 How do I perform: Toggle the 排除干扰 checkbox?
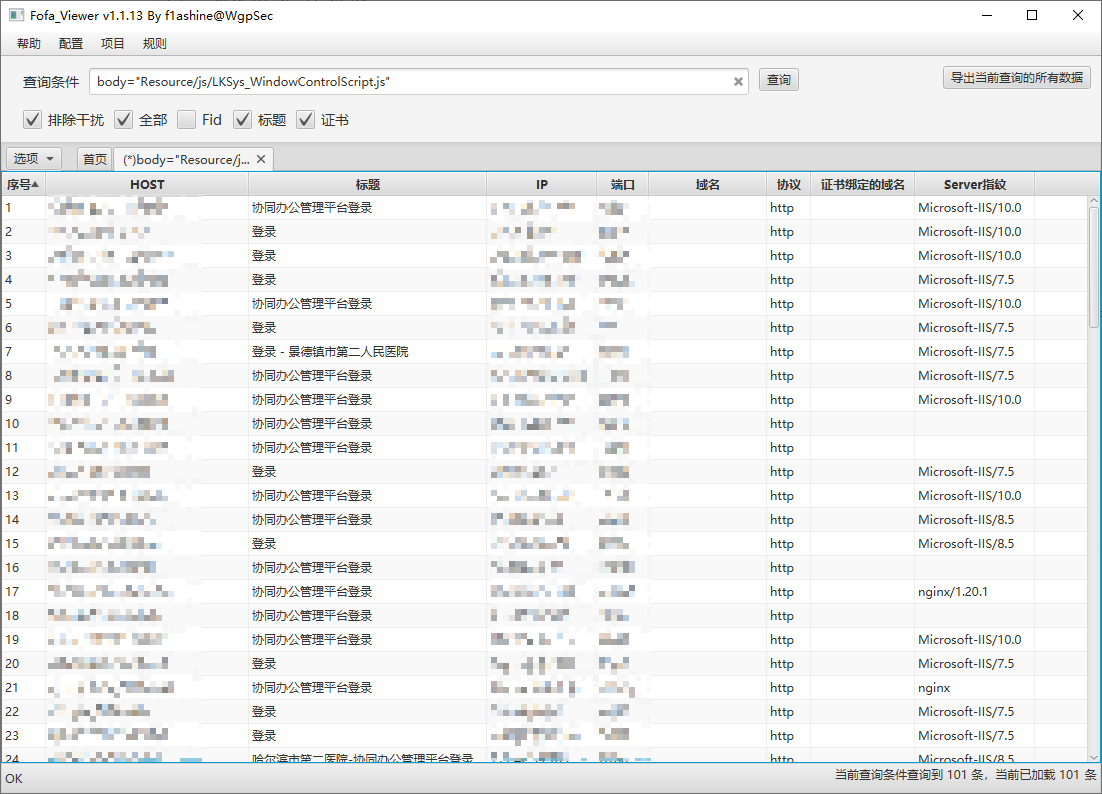tap(33, 120)
